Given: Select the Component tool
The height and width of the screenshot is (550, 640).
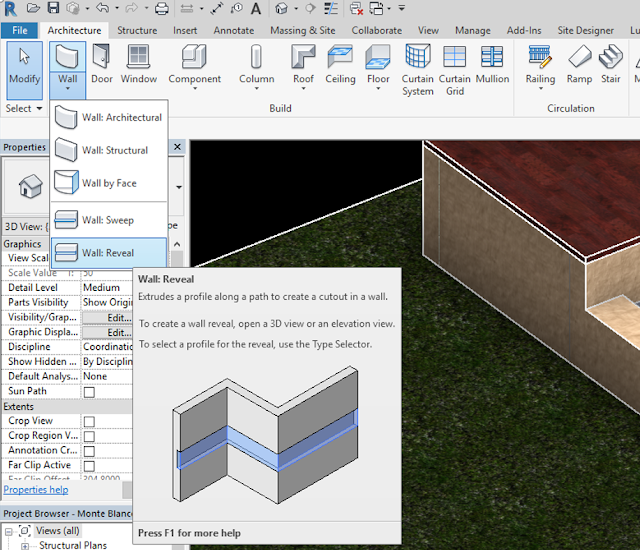Looking at the screenshot, I should pyautogui.click(x=194, y=64).
